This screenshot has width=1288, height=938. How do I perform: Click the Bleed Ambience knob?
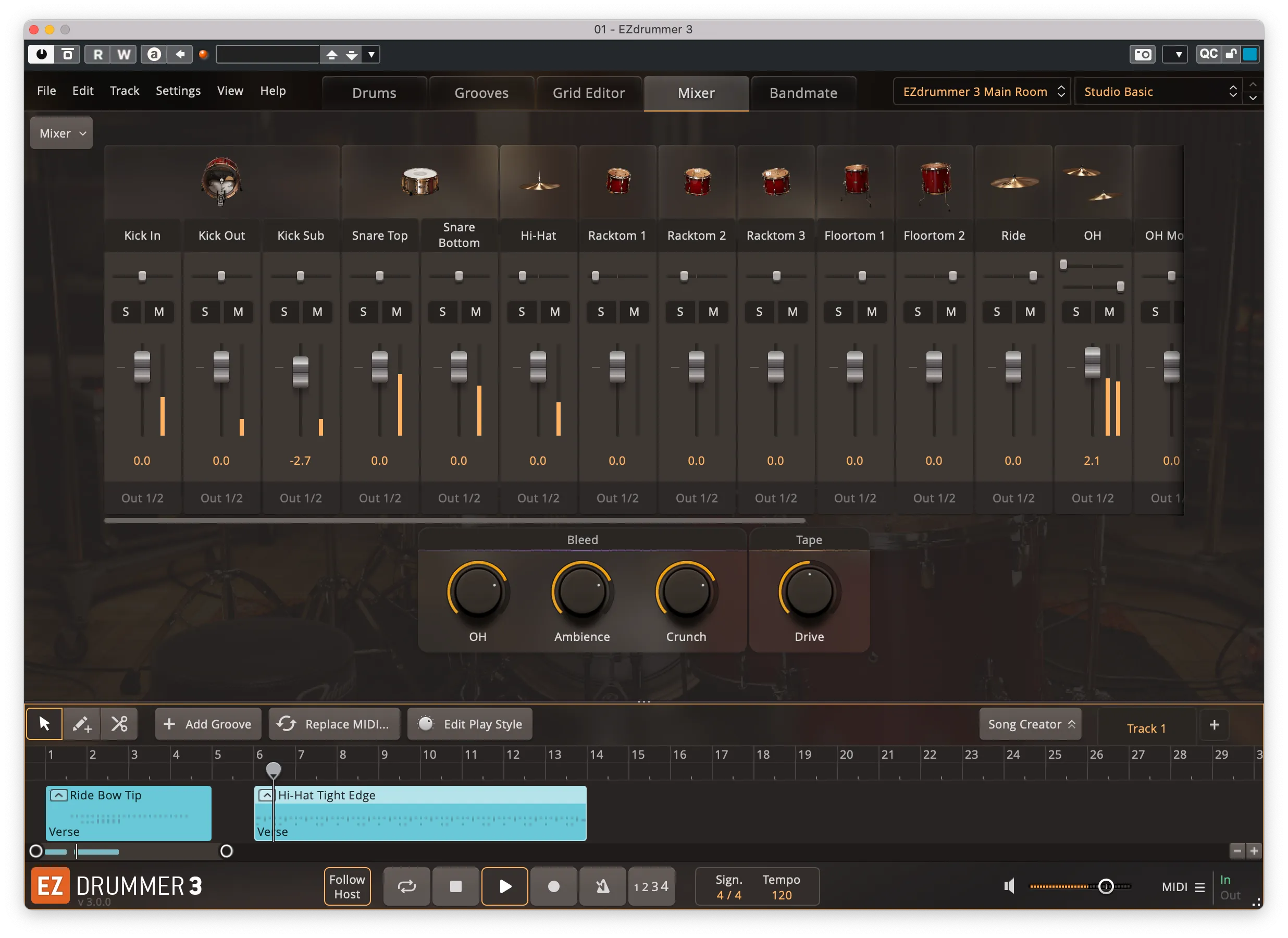coord(582,592)
